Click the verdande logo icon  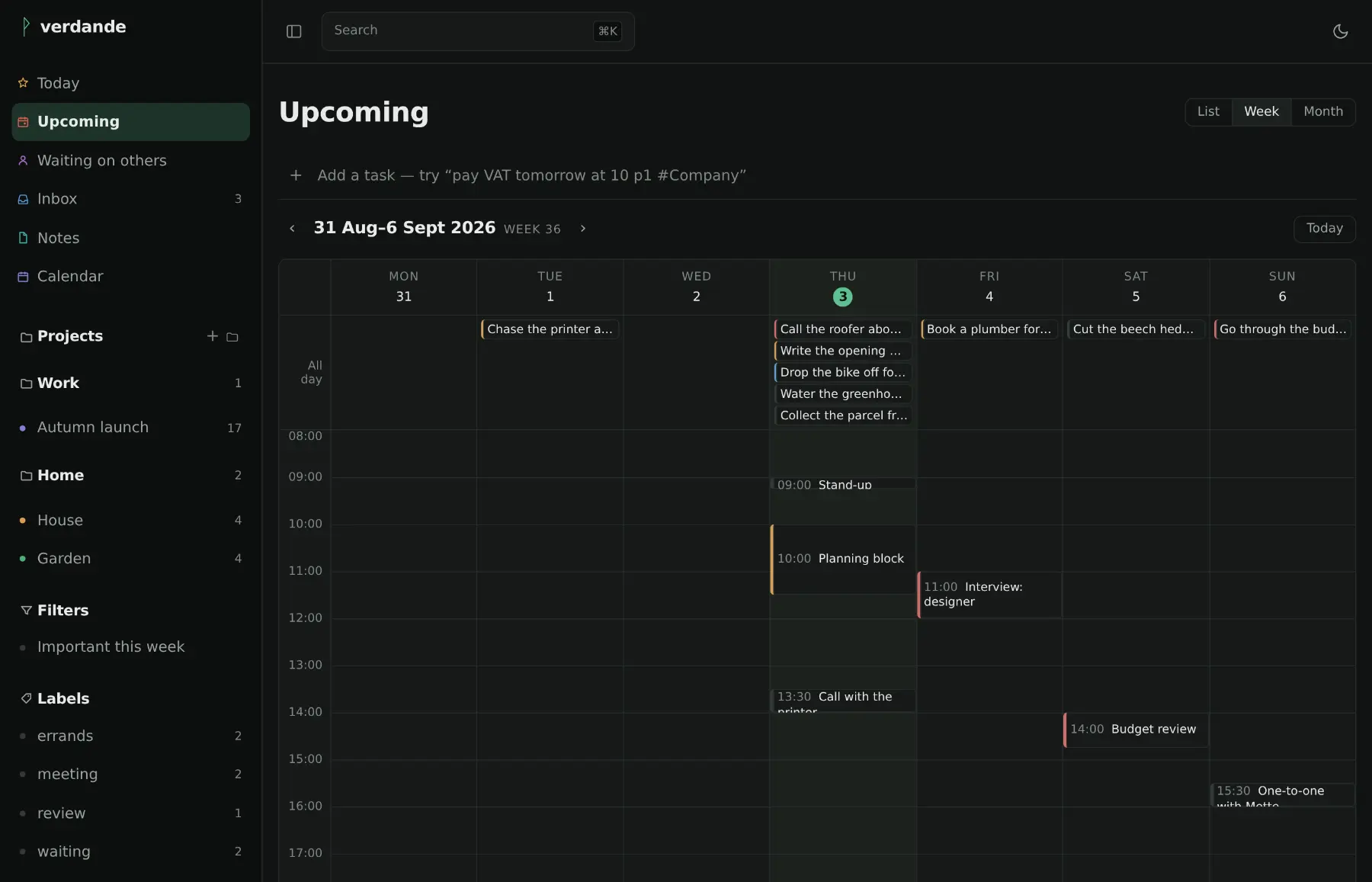pyautogui.click(x=25, y=27)
